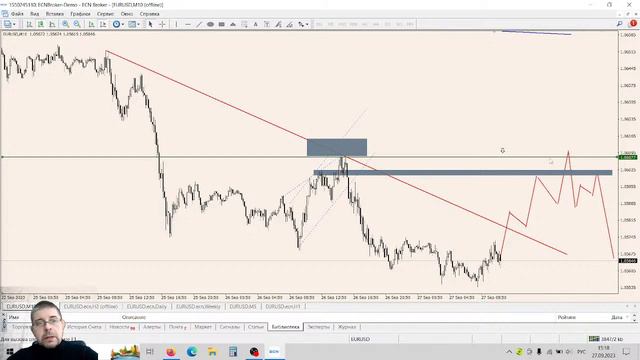Viewport: 640px width, 360px height.
Task: Switch to EURUSD.ecn,H2 (offline) chart tab
Action: [91, 307]
